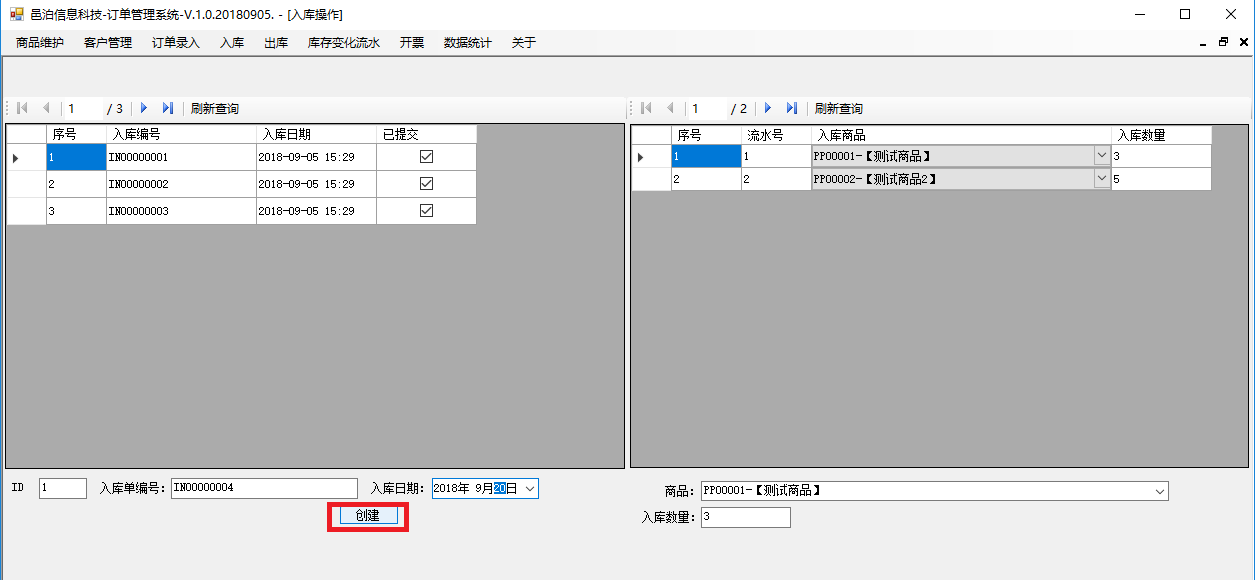
Task: Open the 客户管理 menu
Action: click(x=108, y=43)
